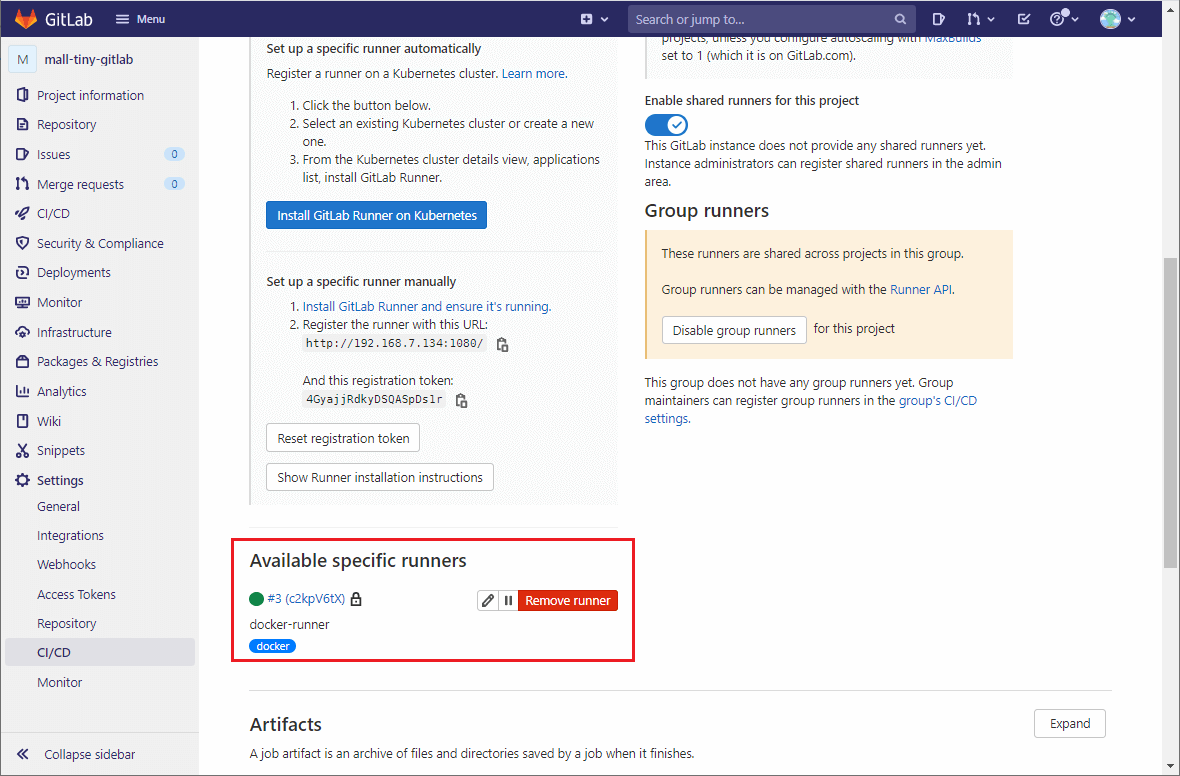Expand the Artifacts section

(1069, 723)
